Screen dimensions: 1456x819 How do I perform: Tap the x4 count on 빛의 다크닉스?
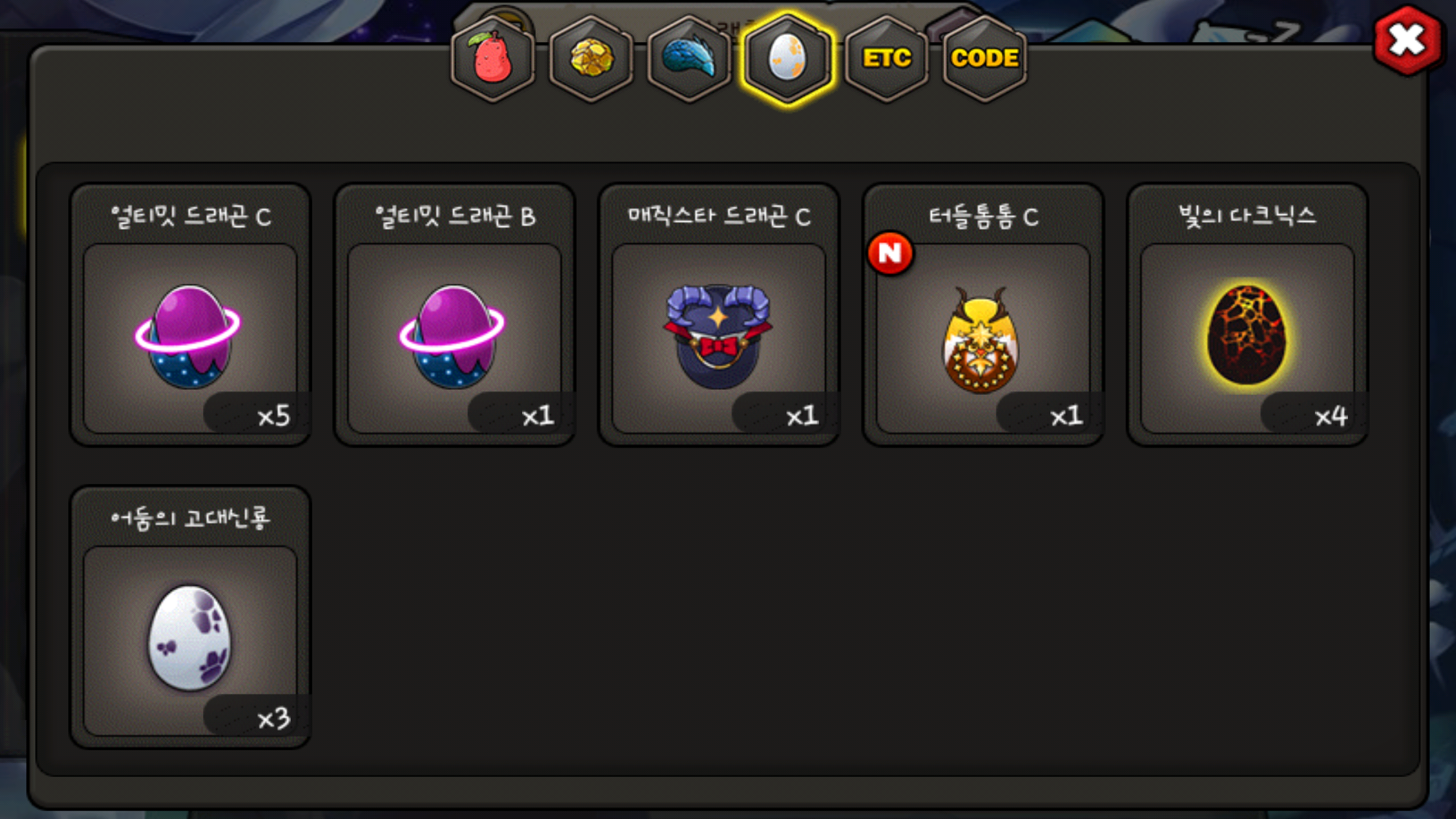(x=1331, y=416)
